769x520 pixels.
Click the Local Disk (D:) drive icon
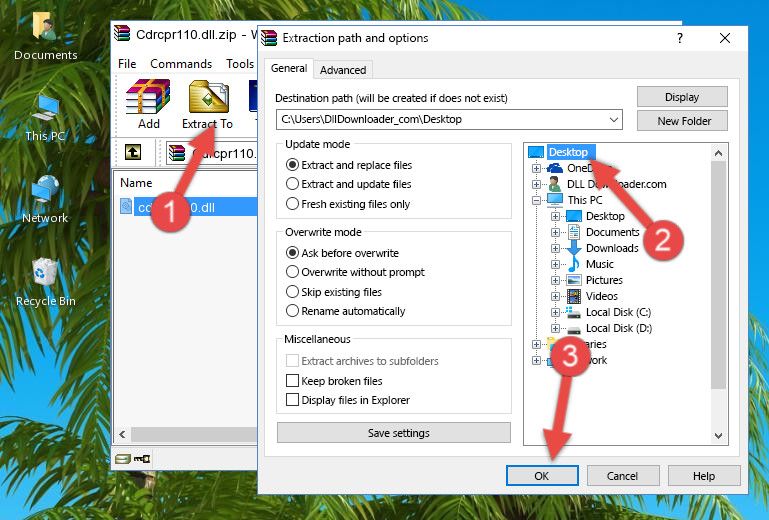(x=573, y=328)
